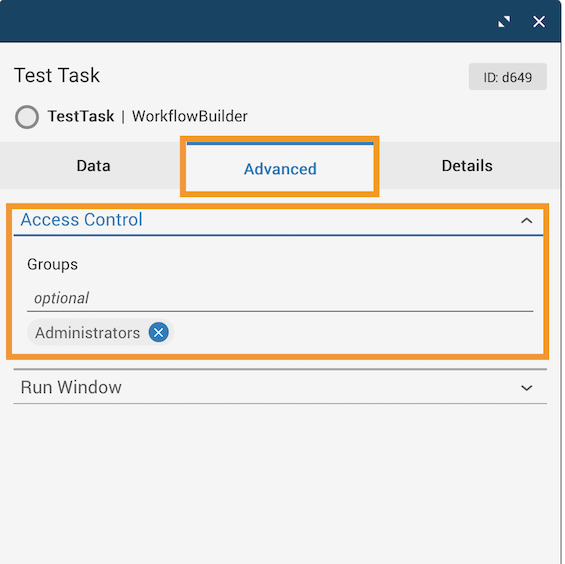Click the expand/collapse panel arrows icon

[x=504, y=22]
